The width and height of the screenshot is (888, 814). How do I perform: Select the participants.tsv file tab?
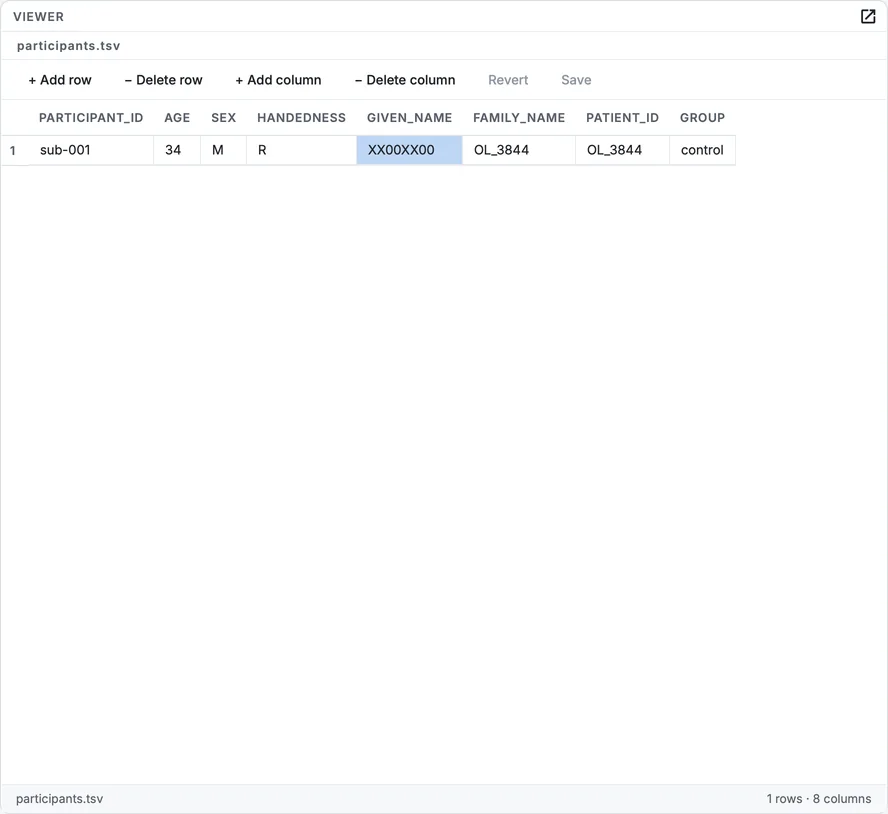[69, 46]
